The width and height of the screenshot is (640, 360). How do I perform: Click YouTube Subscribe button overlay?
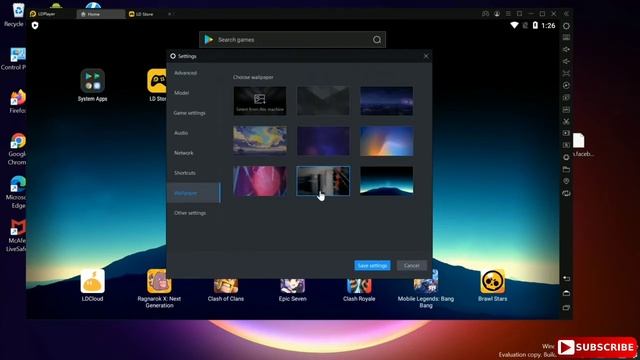[x=597, y=347]
